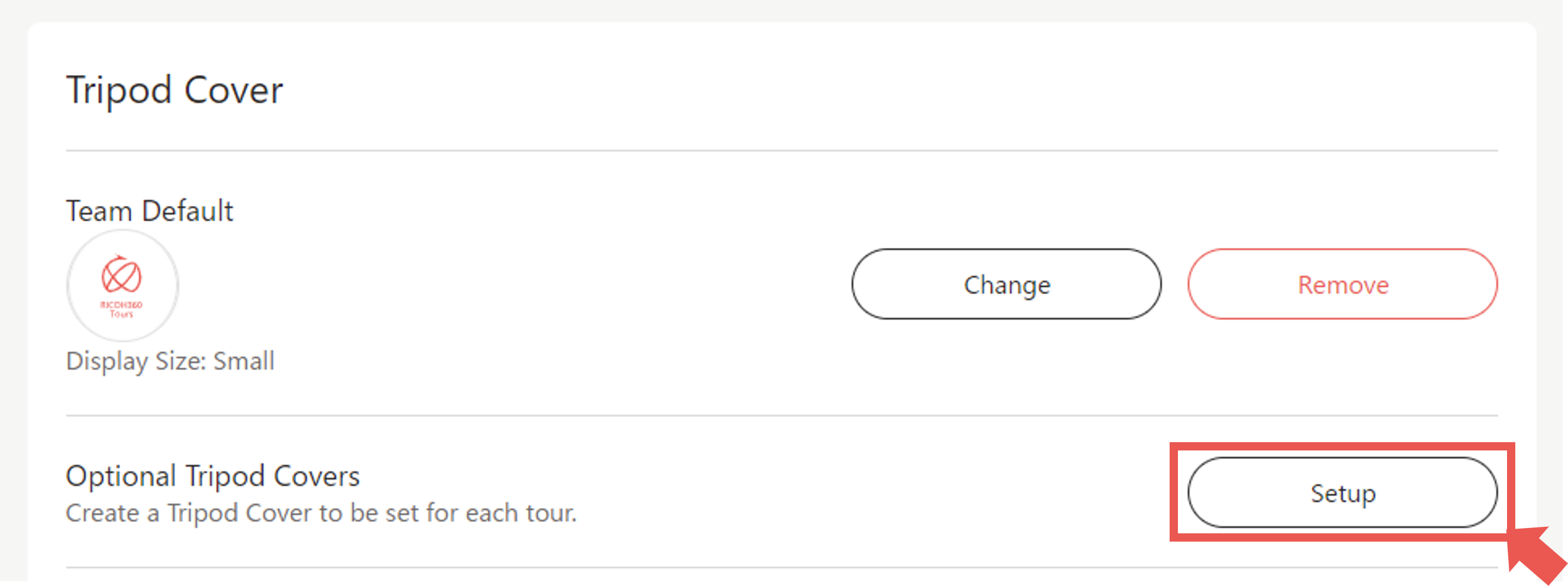Open Setup for Optional Tripod Covers
This screenshot has width=1568, height=586.
(x=1342, y=492)
